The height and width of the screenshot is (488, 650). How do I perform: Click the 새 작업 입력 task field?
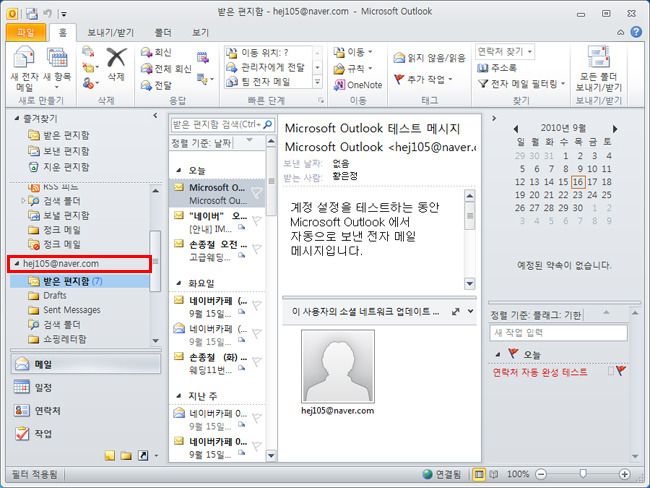pos(558,333)
